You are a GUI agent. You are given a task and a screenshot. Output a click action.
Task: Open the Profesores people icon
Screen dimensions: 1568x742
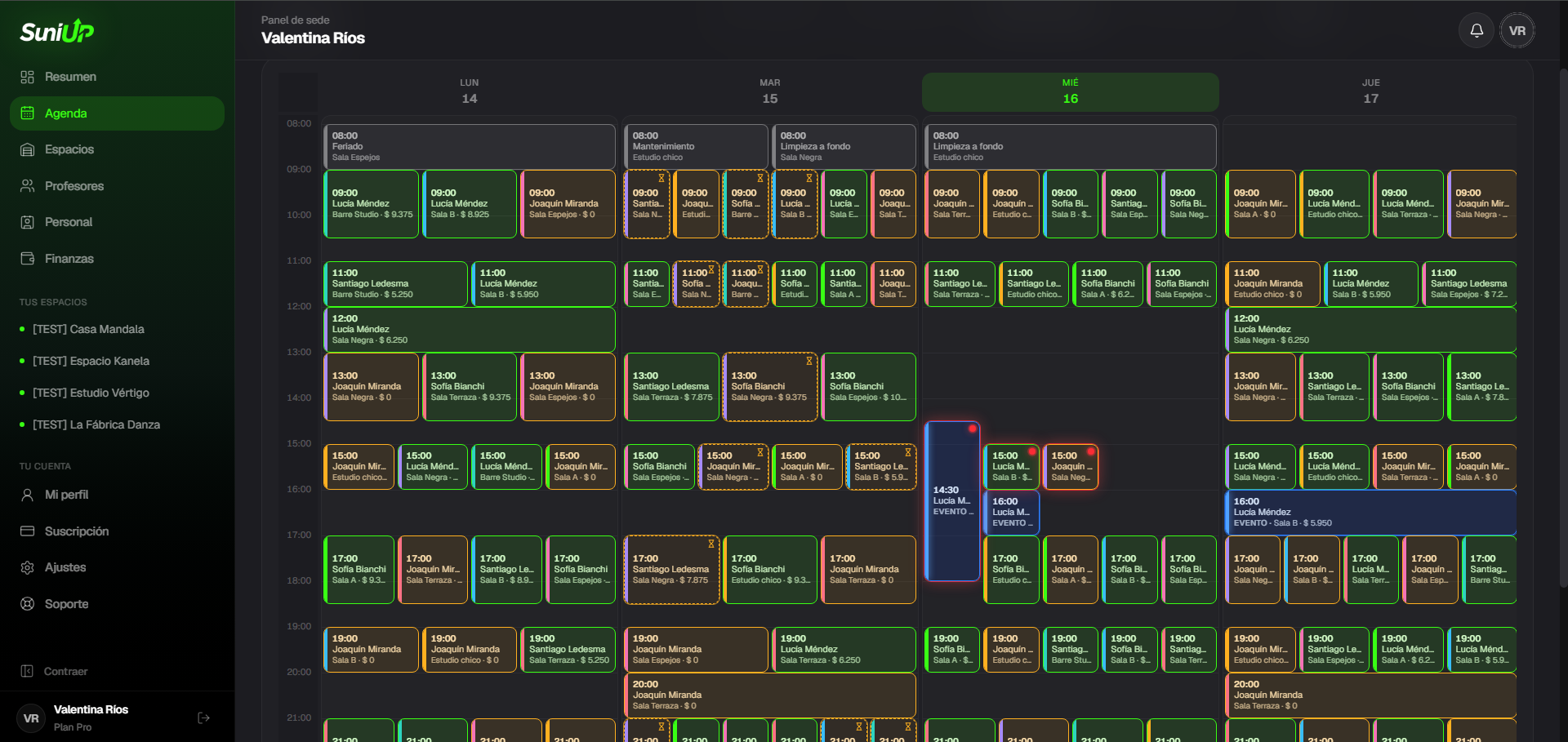27,186
